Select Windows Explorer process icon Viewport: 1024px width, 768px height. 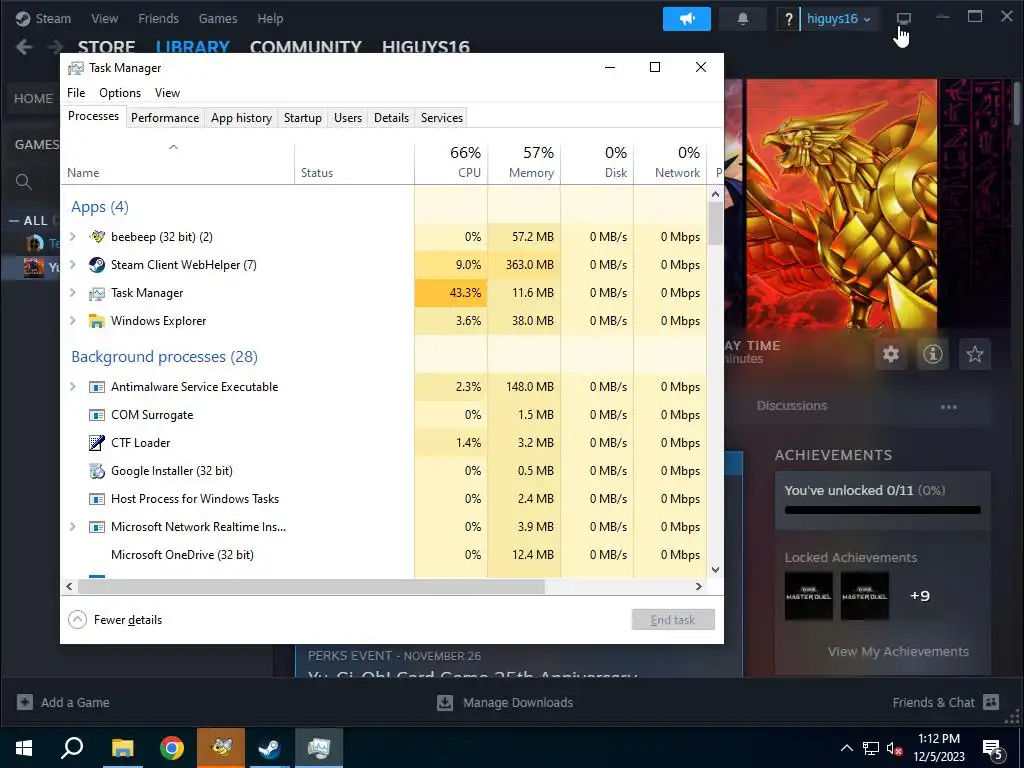(x=97, y=321)
